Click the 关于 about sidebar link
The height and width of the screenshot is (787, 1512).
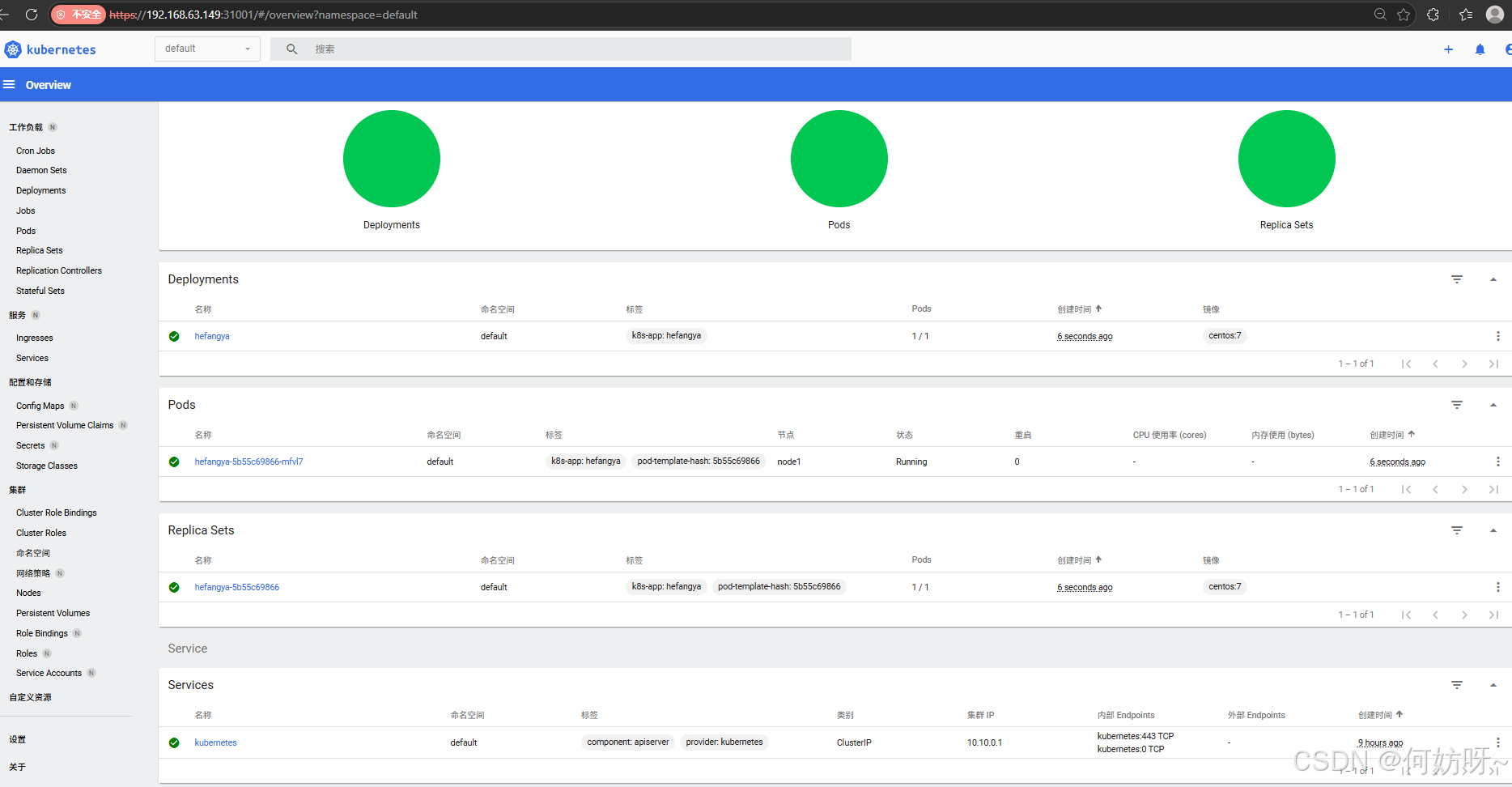pyautogui.click(x=18, y=767)
